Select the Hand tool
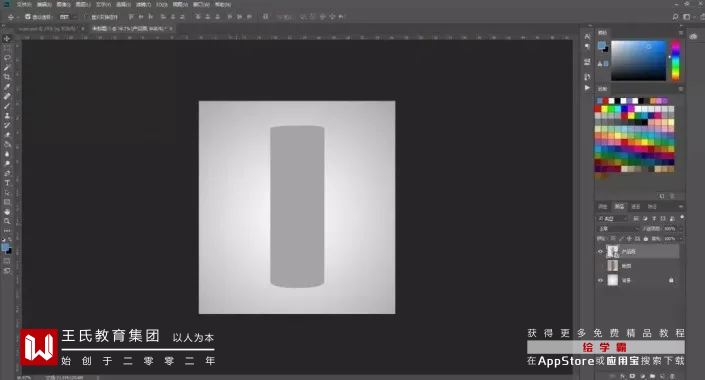705x380 pixels. (x=7, y=211)
